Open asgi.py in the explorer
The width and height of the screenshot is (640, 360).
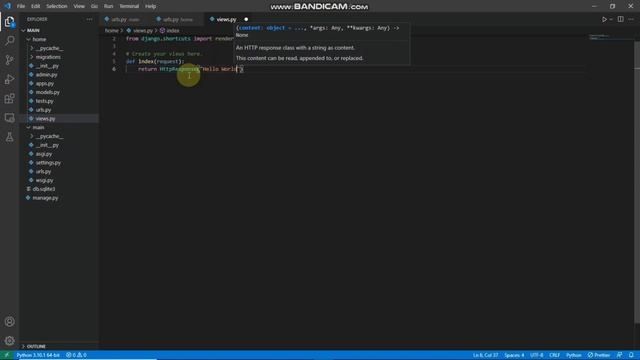[x=44, y=154]
